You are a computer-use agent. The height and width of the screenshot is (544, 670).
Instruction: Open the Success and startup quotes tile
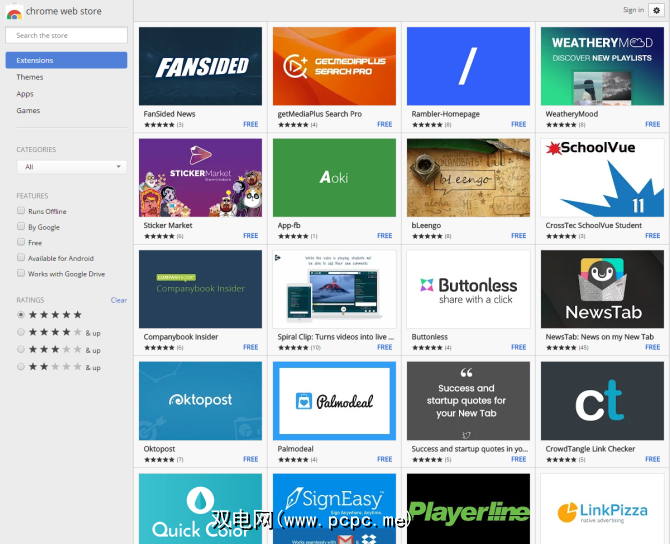pos(468,401)
